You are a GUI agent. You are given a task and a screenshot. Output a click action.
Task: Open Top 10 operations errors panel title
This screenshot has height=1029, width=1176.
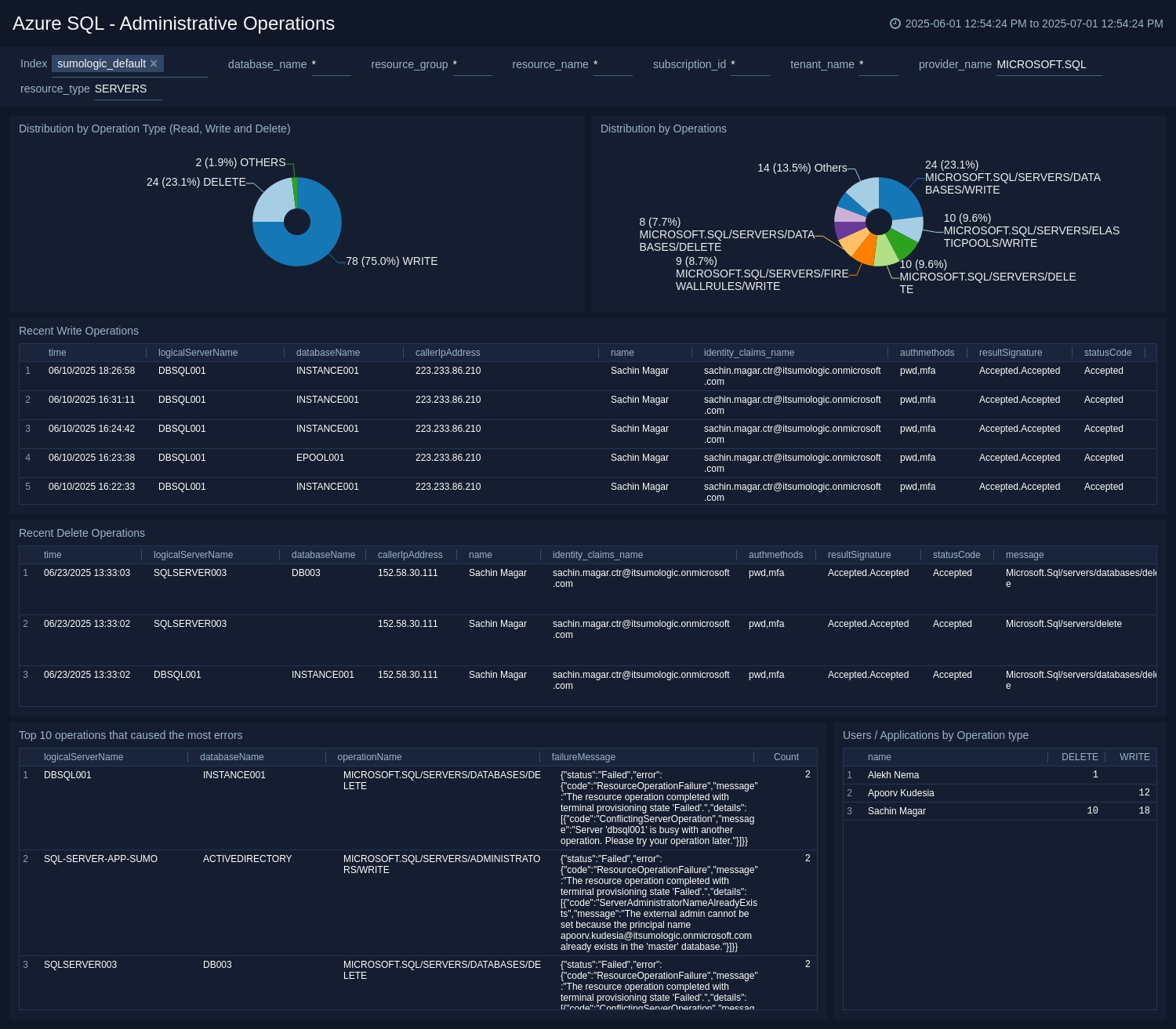coord(130,735)
